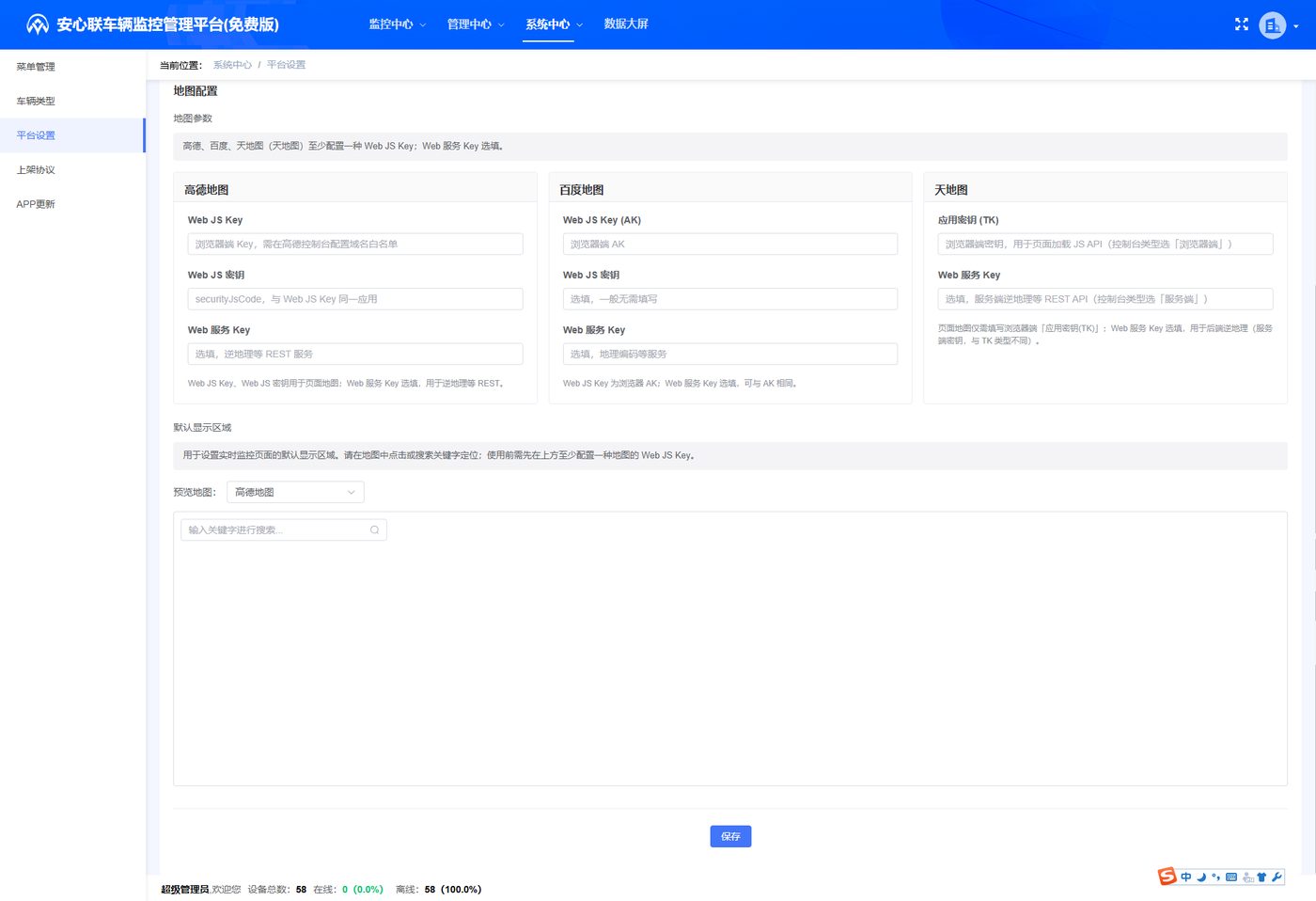
Task: Toggle fullscreen with the expand icon
Action: (1242, 24)
